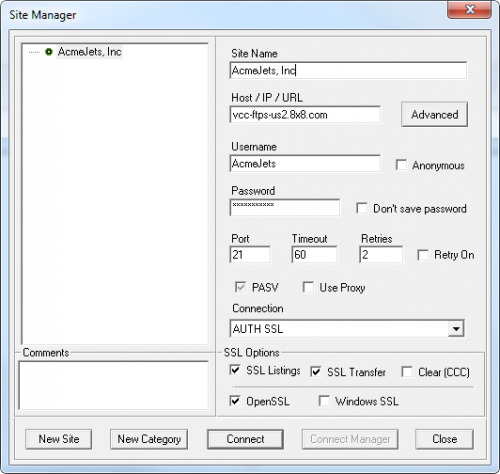Focus the Host / IP / URL field
500x474 pixels.
coord(305,115)
